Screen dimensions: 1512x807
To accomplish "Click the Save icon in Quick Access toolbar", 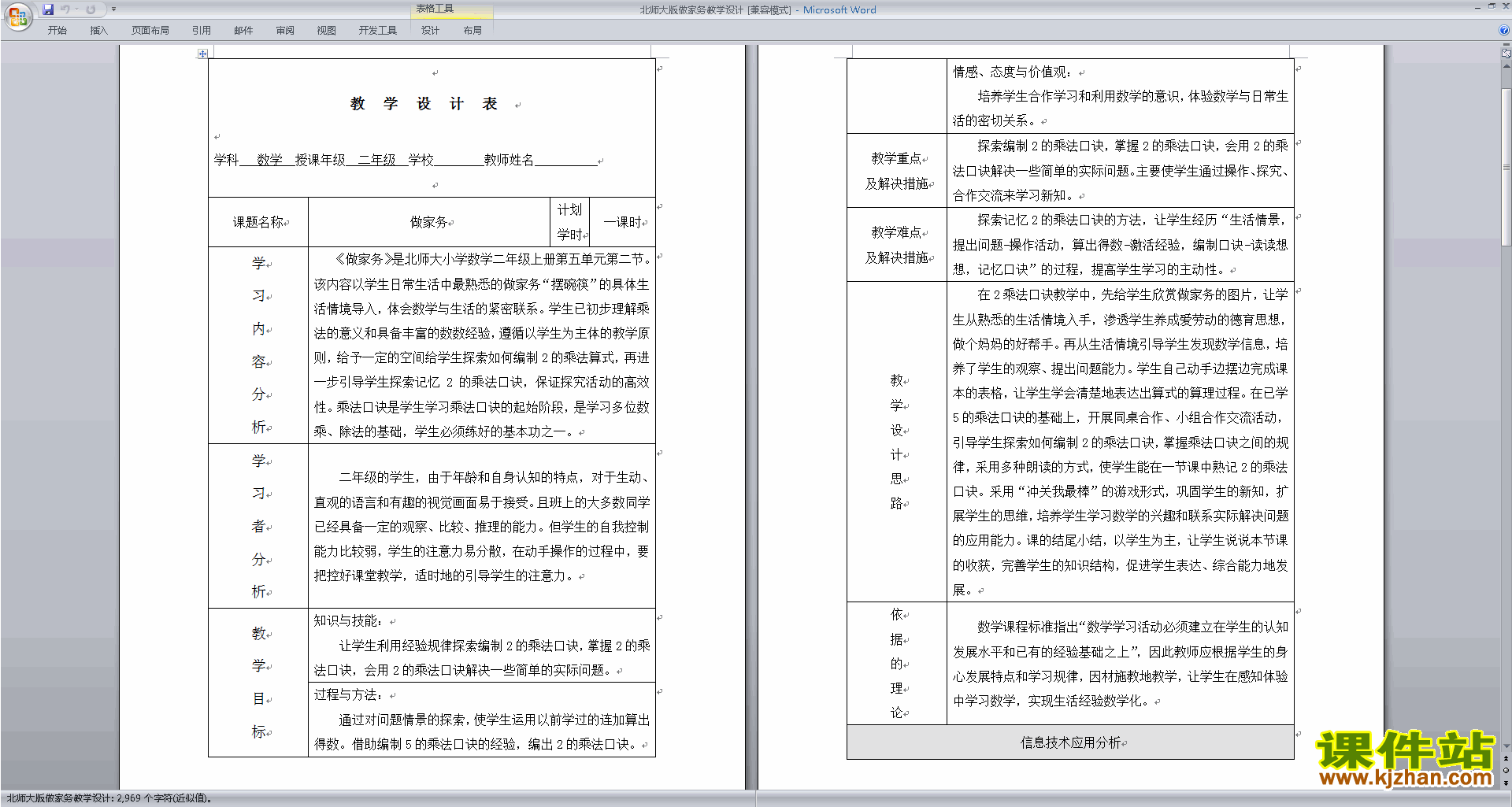I will pyautogui.click(x=48, y=9).
